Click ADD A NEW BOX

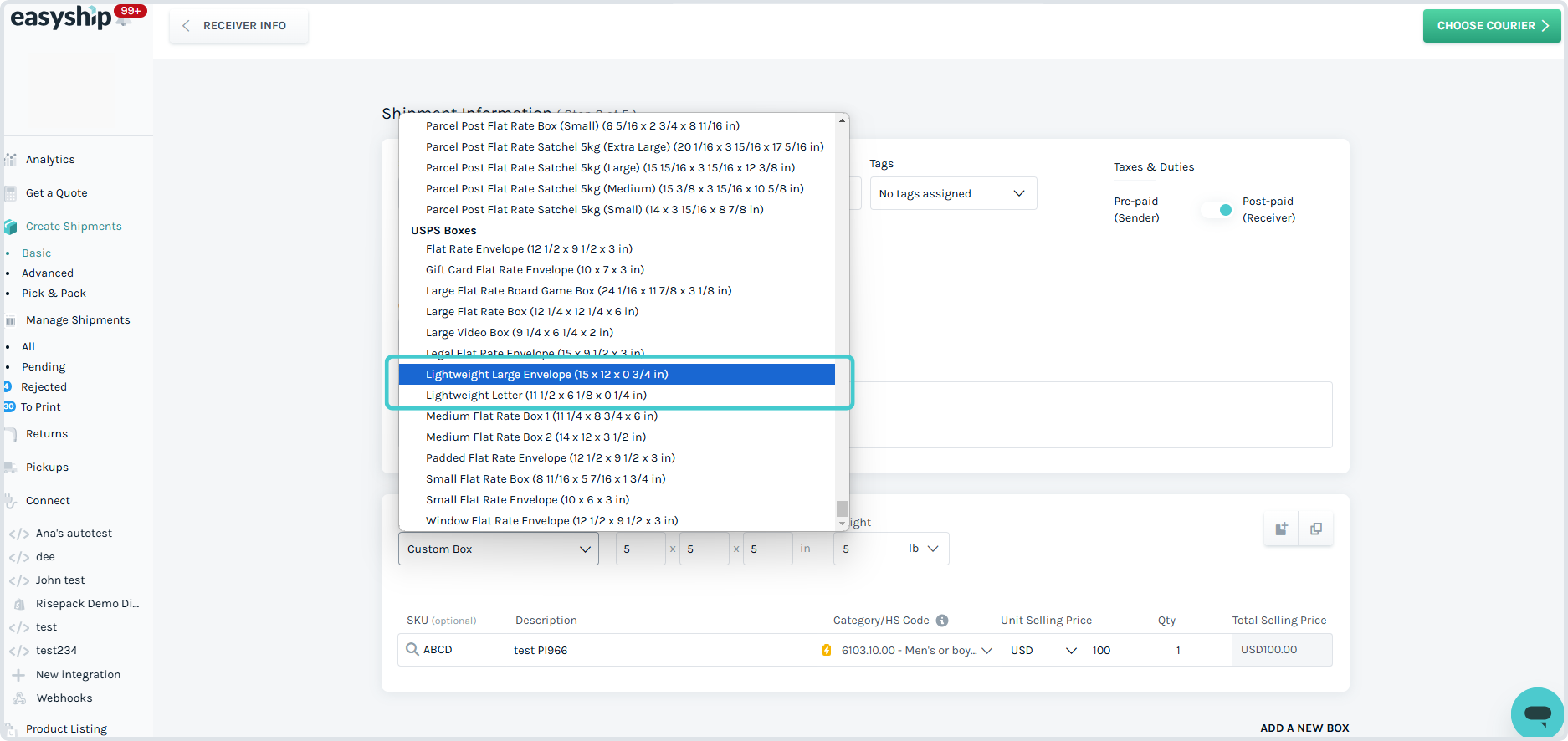[1304, 728]
